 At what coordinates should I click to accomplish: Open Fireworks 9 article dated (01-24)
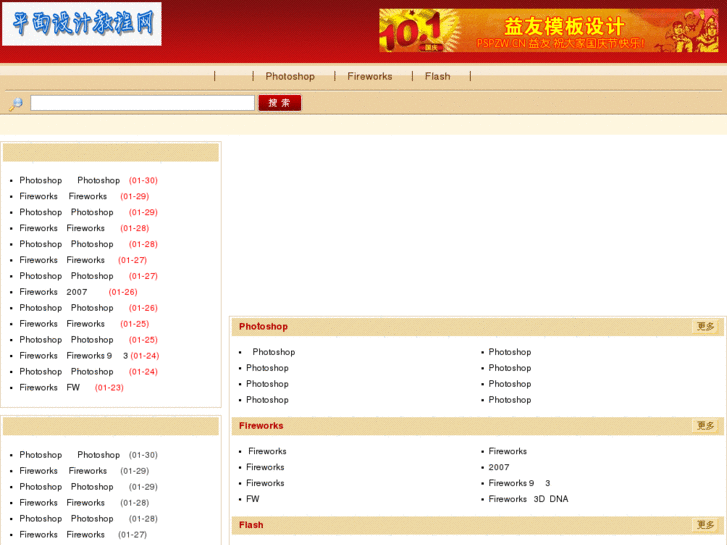(x=74, y=356)
